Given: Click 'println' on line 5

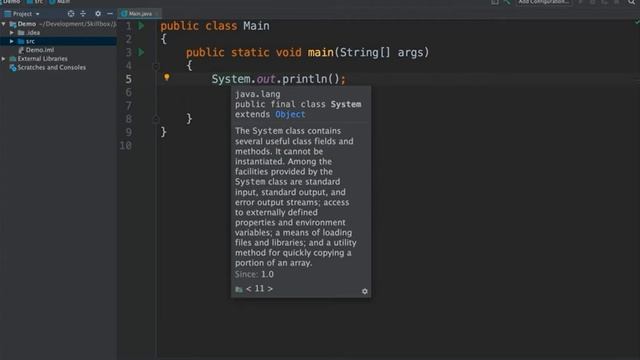Looking at the screenshot, I should point(305,79).
